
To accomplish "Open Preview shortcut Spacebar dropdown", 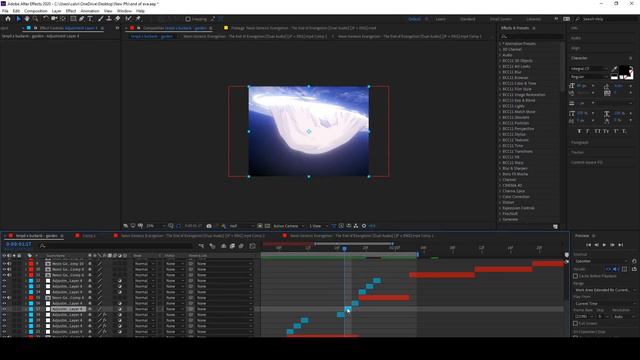I will pos(601,261).
